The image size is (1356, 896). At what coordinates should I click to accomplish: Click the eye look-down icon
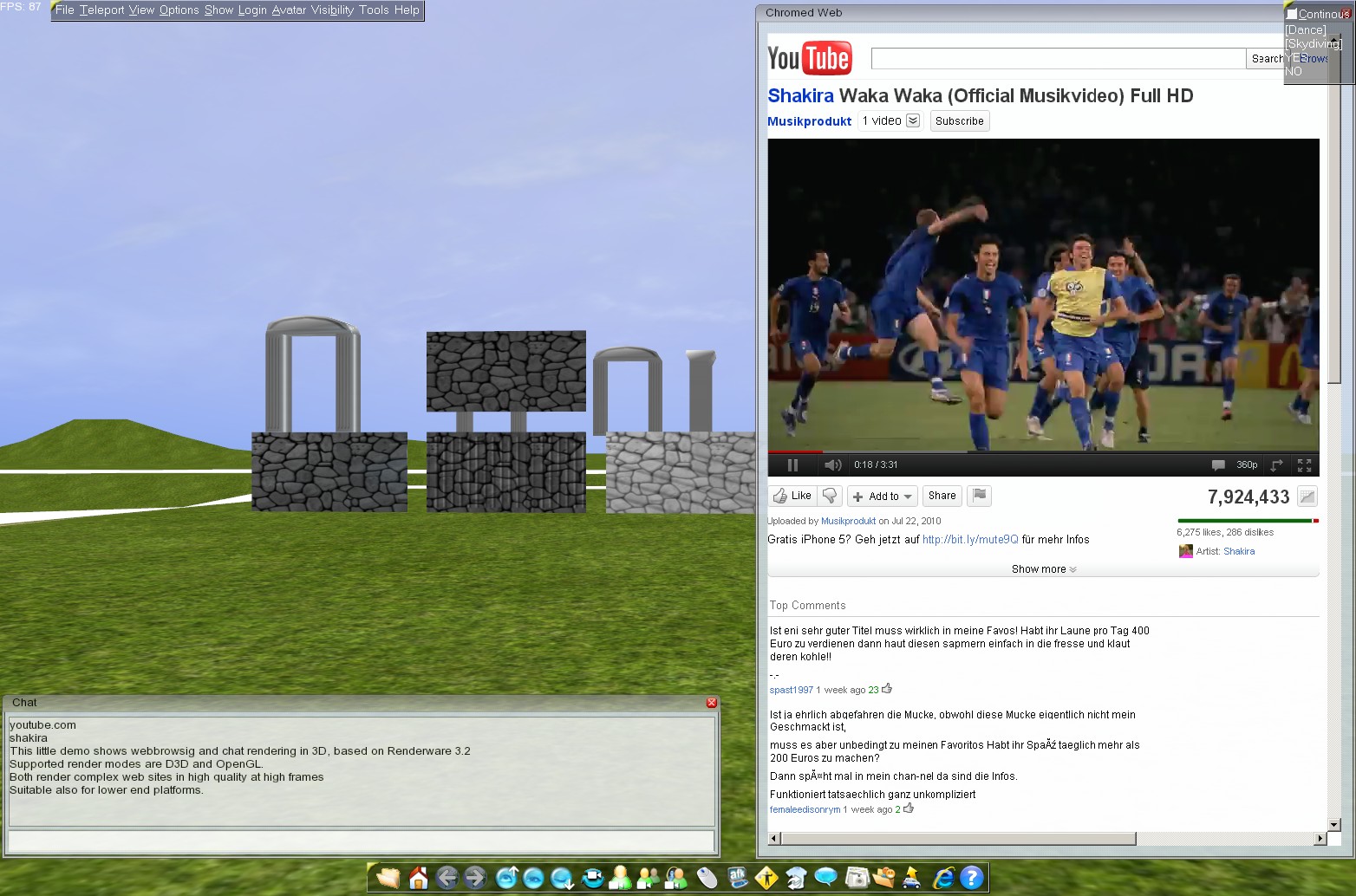pyautogui.click(x=562, y=878)
